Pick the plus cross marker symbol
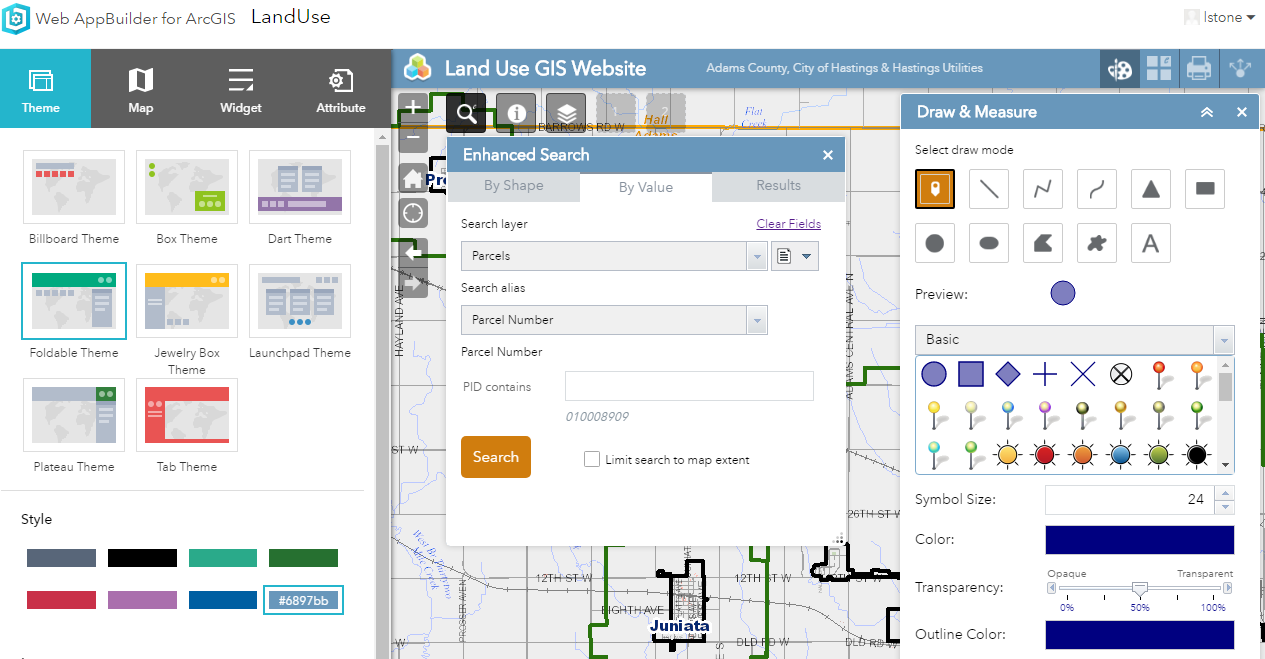The height and width of the screenshot is (659, 1265). pos(1045,374)
